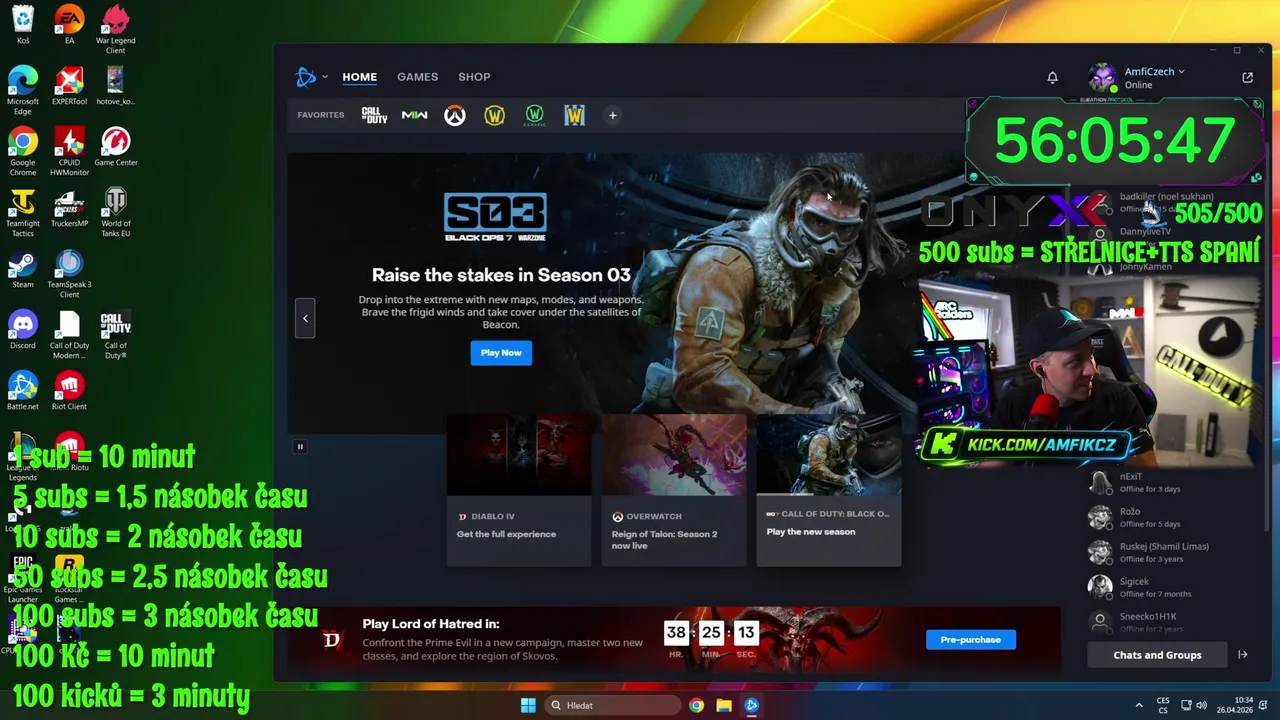Switch to the GAMES tab
1280x720 pixels.
tap(417, 77)
